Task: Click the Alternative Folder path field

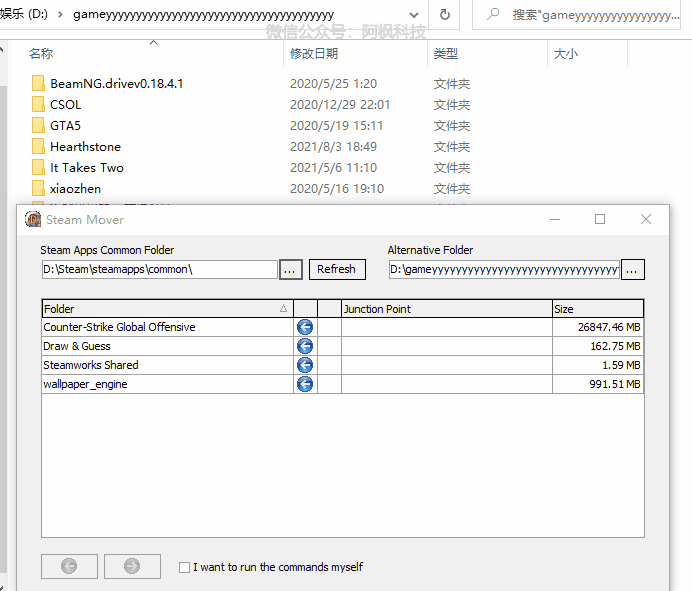Action: [x=504, y=269]
